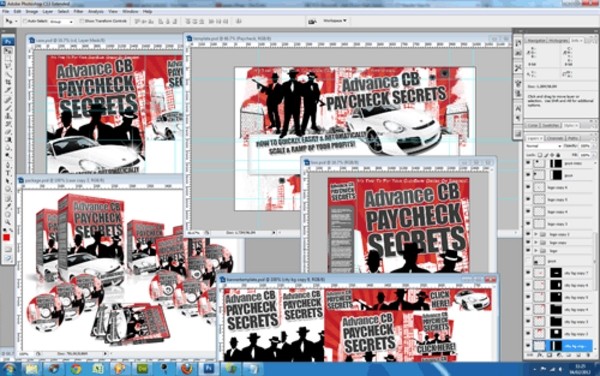Image resolution: width=600 pixels, height=376 pixels.
Task: Click Auto-Align Layers icon in options bar
Action: (x=239, y=21)
